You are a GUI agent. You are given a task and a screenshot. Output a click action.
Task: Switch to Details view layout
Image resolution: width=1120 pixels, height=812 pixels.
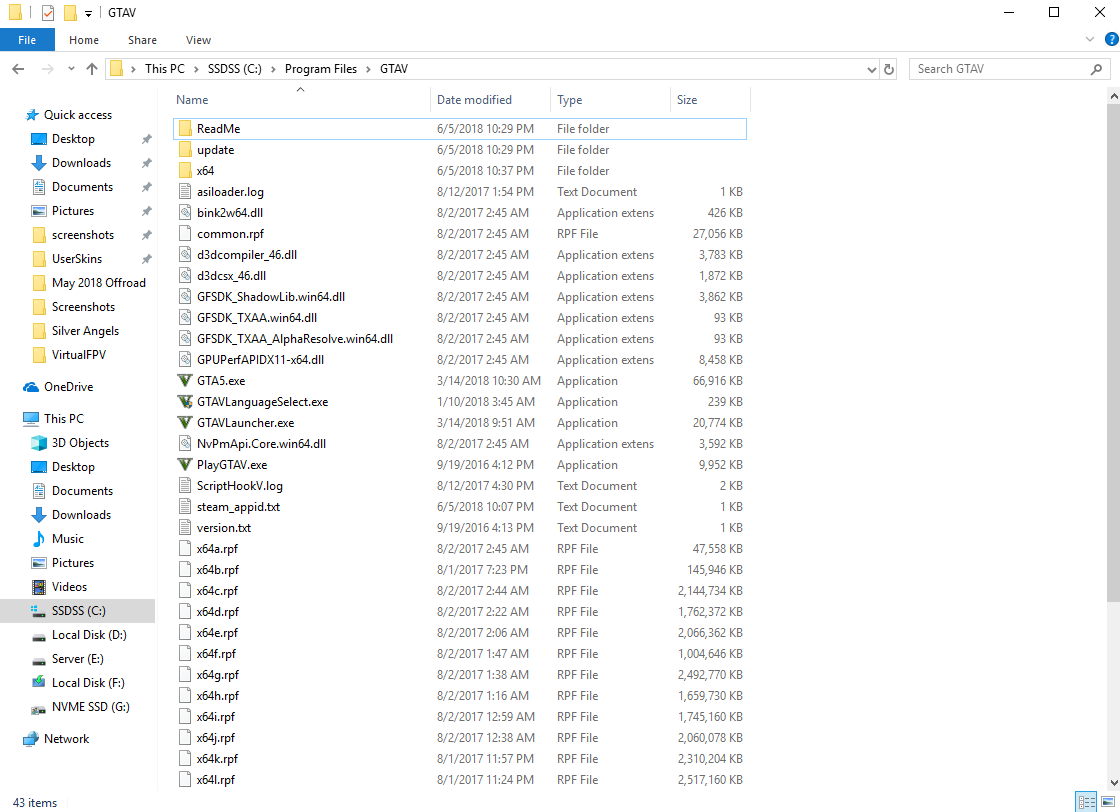click(1086, 802)
